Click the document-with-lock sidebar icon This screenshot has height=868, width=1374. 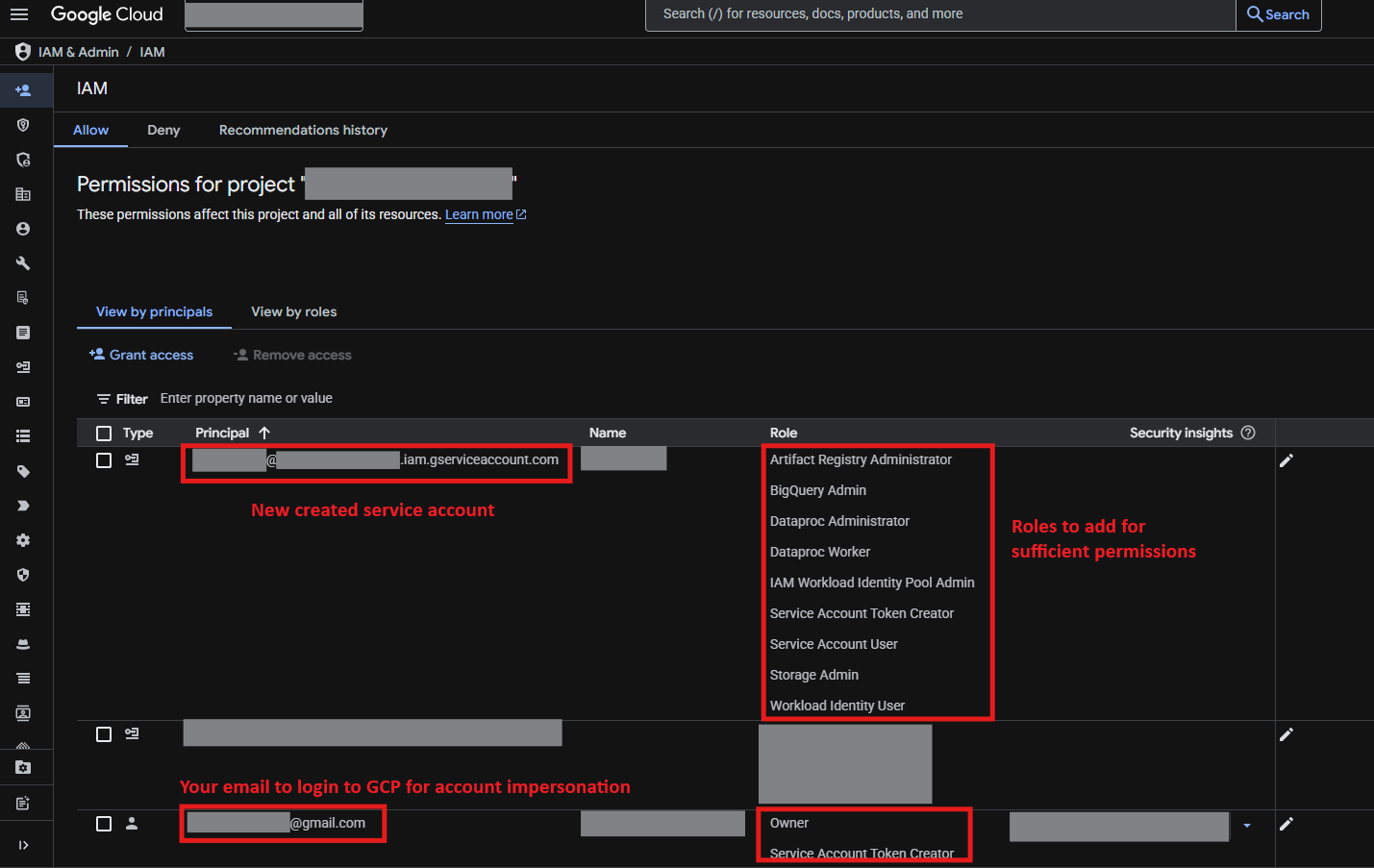click(23, 298)
